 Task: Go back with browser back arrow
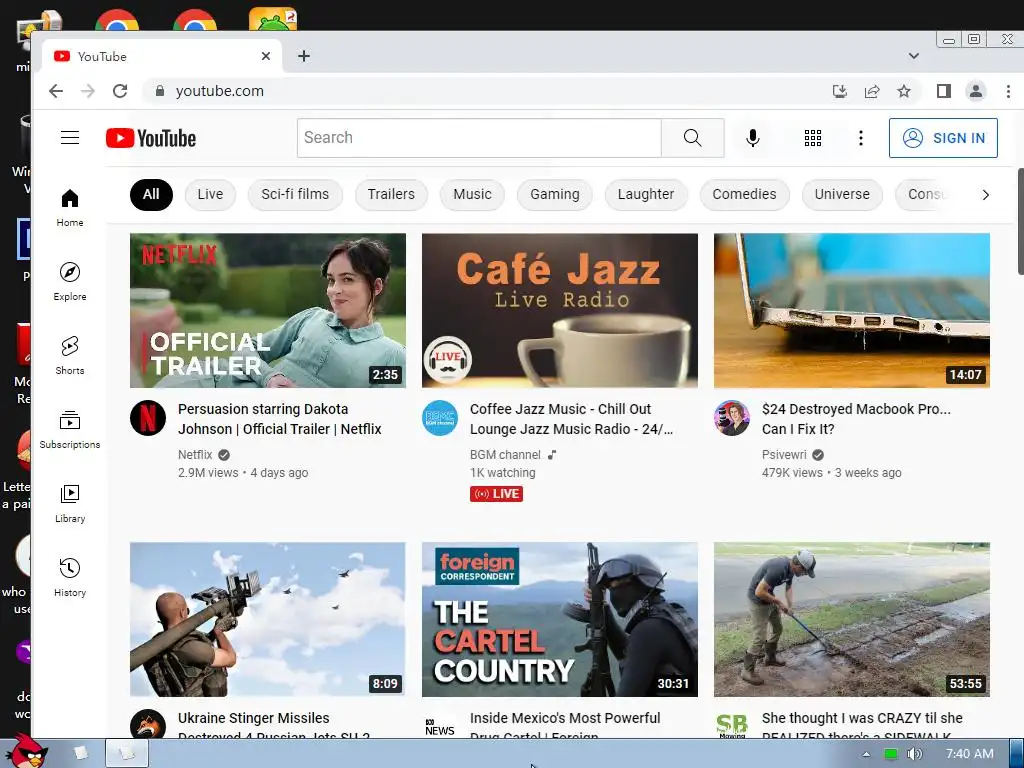click(x=56, y=91)
